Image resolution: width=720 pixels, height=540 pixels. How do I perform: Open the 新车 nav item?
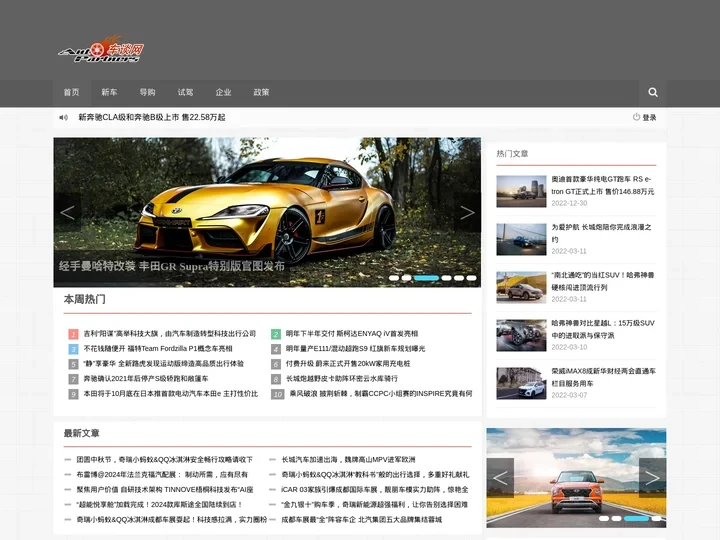109,92
